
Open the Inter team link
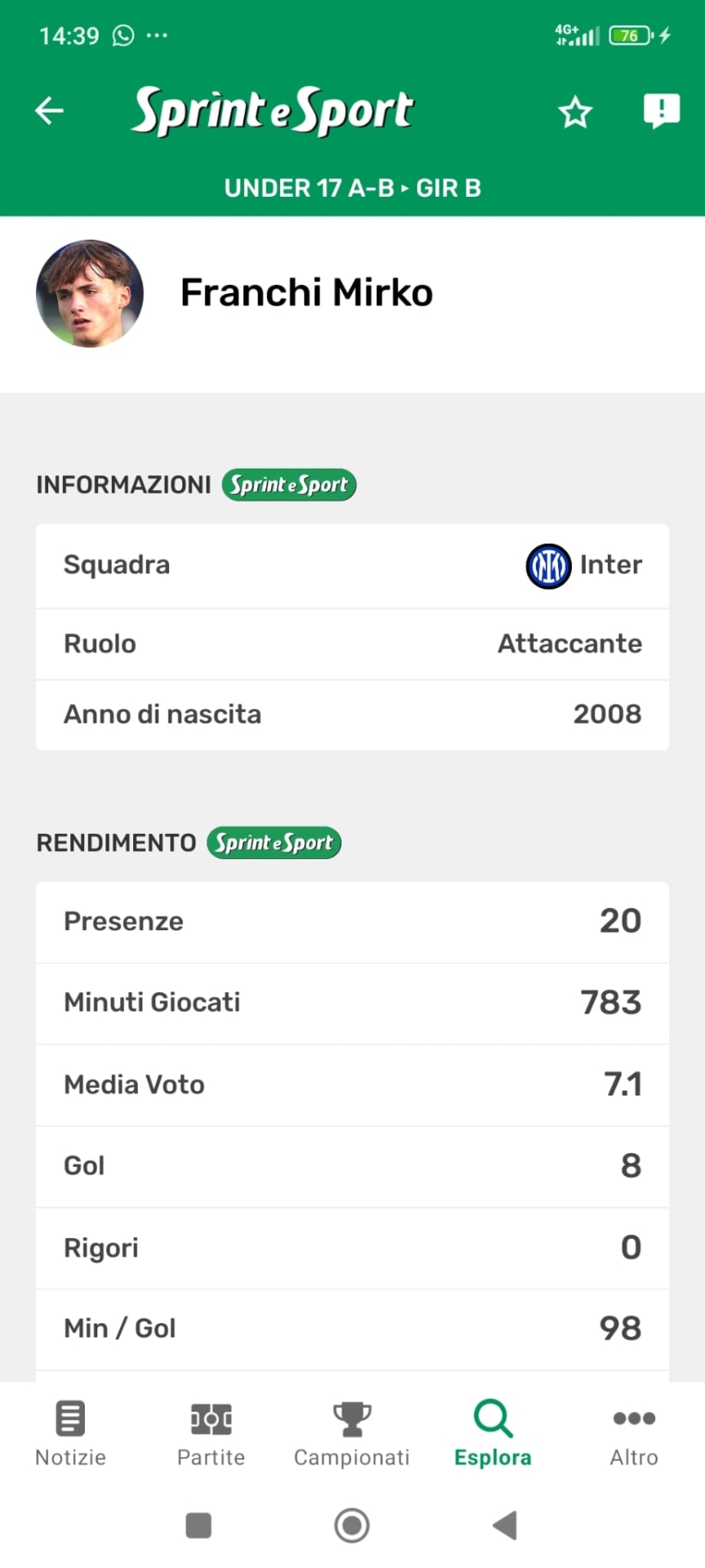click(610, 565)
